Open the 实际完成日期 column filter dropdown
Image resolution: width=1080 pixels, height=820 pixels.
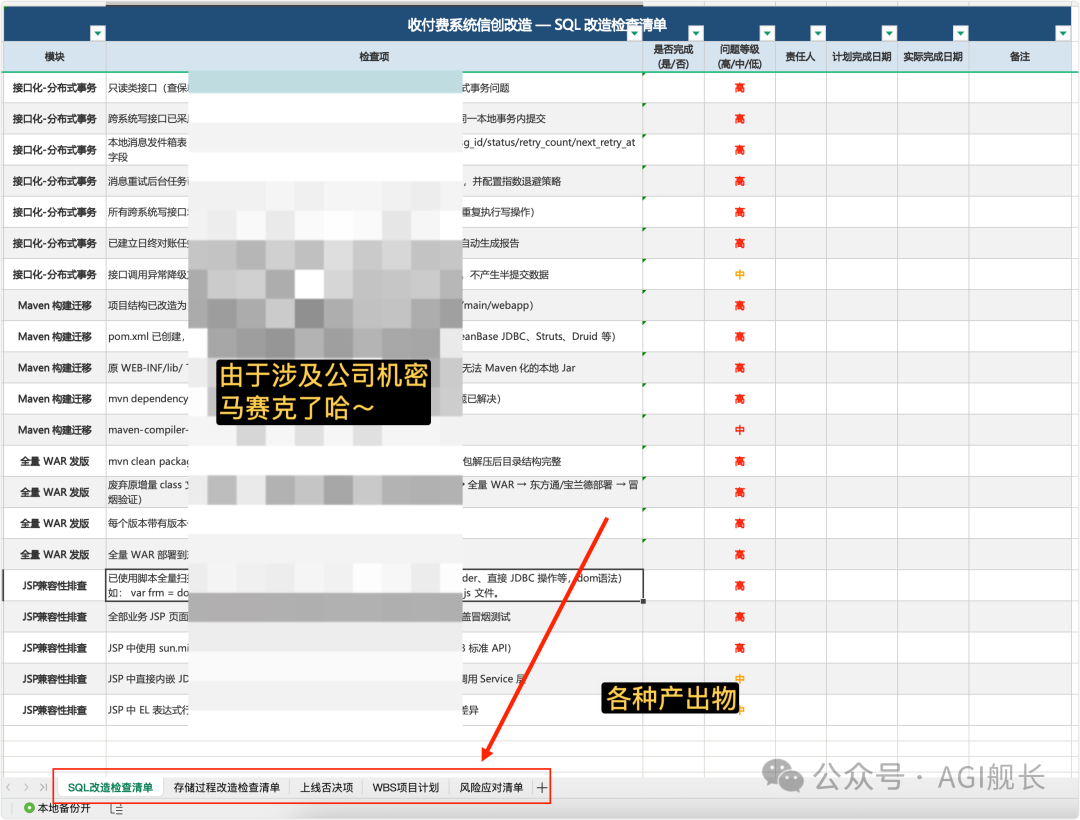point(961,33)
